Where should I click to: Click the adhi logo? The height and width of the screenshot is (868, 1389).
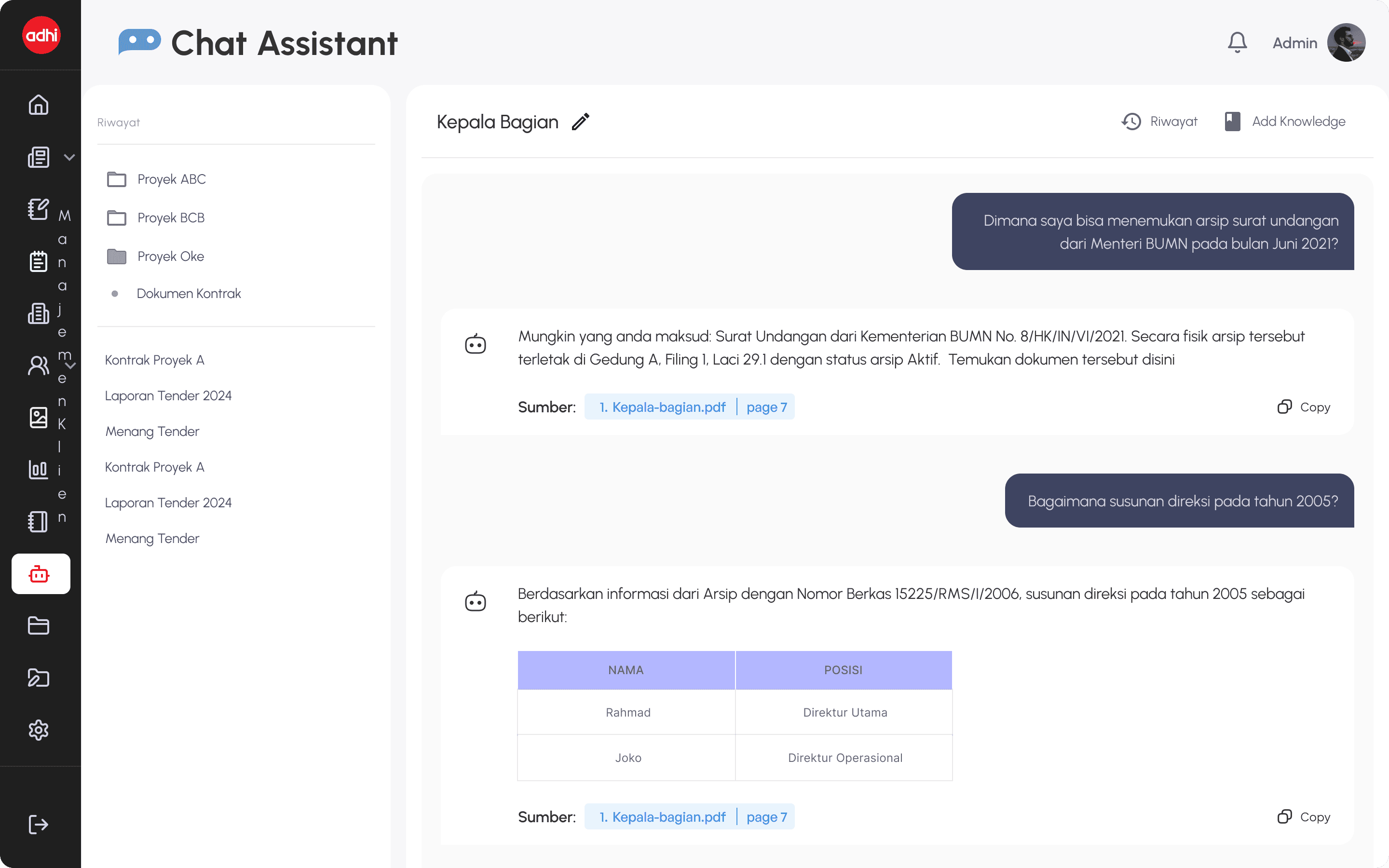tap(41, 35)
